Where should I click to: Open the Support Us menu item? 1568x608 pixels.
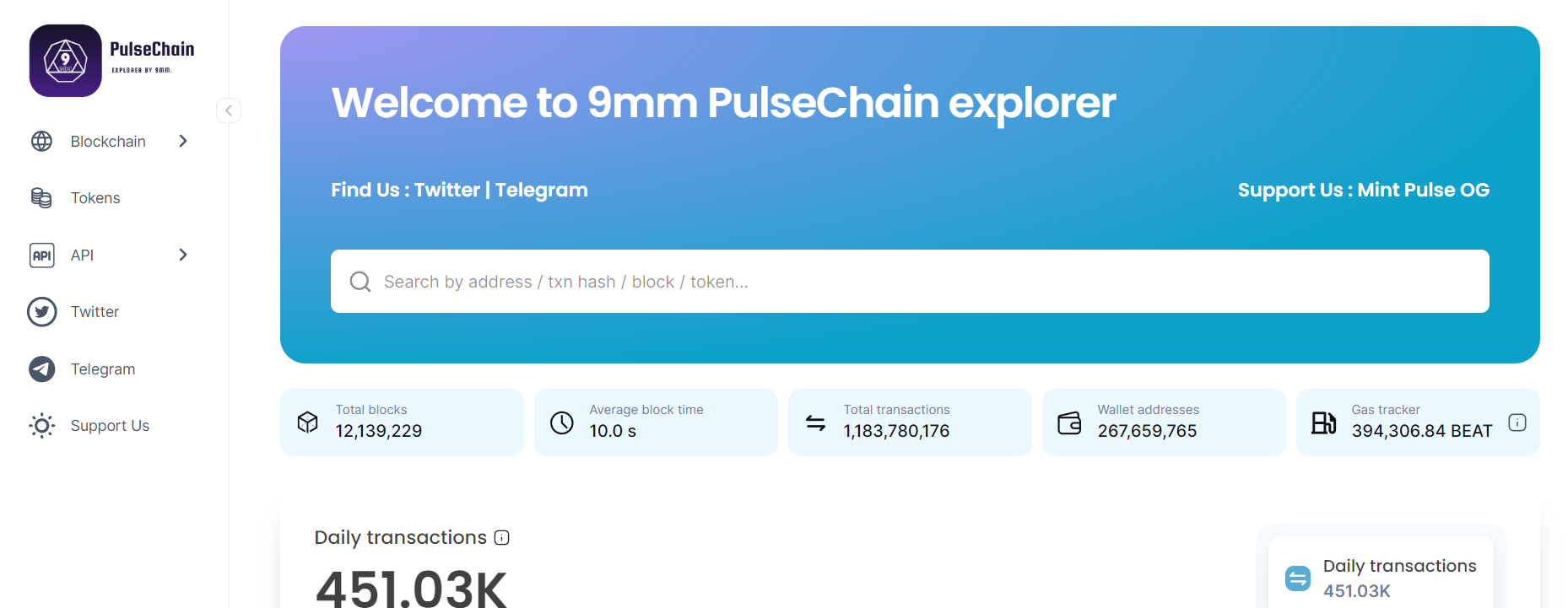coord(111,426)
